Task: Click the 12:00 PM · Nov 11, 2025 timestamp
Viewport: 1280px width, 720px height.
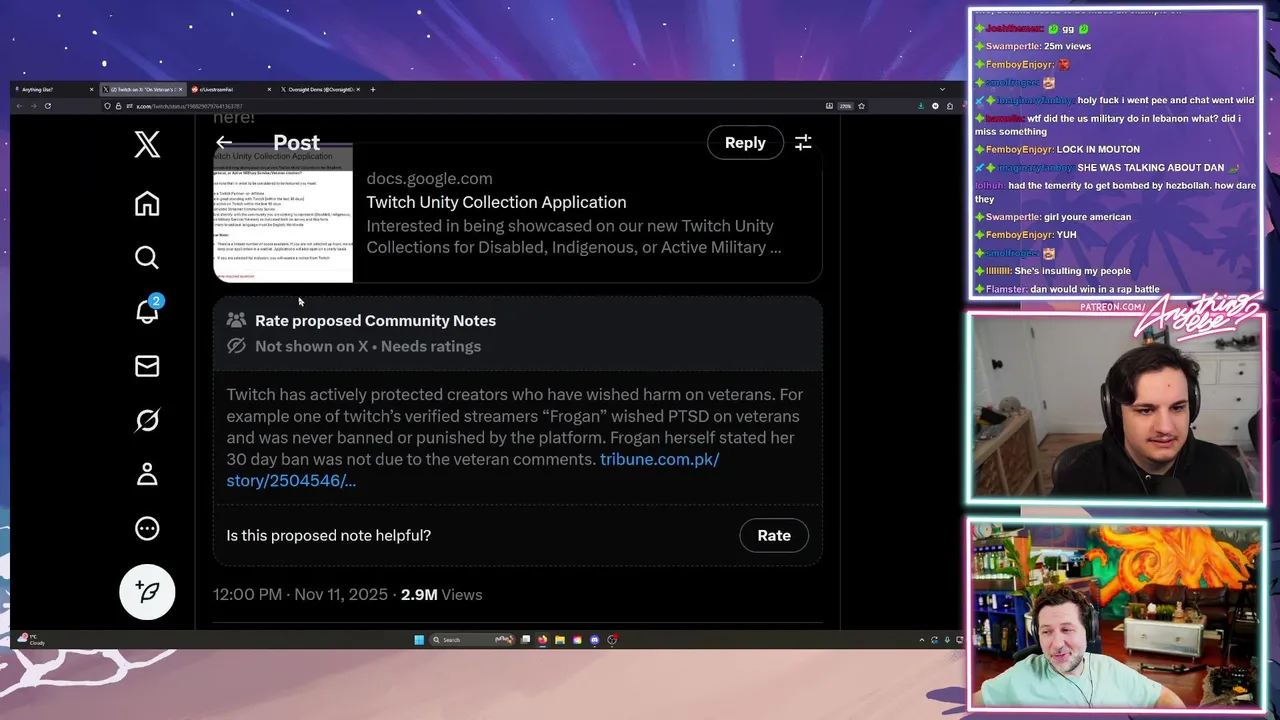Action: click(300, 594)
